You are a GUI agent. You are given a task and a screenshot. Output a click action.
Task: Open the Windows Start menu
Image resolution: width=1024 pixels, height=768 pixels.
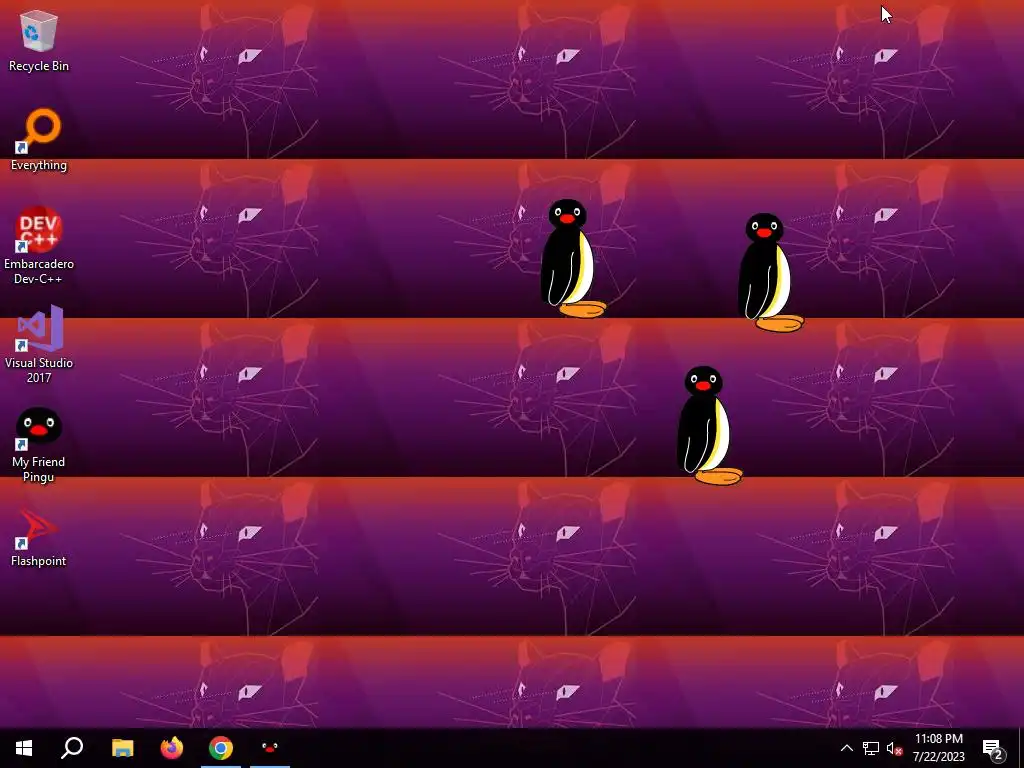pyautogui.click(x=24, y=748)
